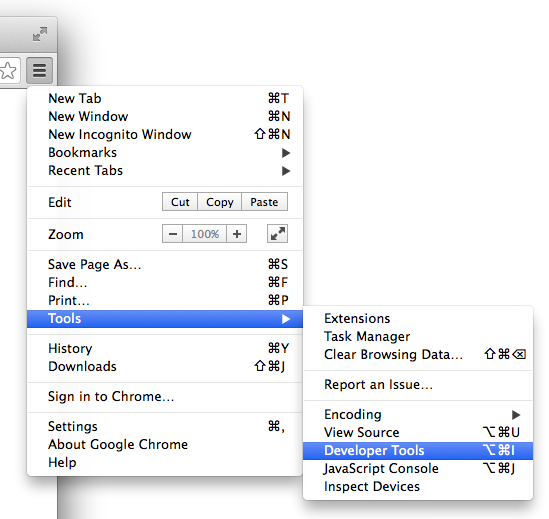Choose Print… menu item
The height and width of the screenshot is (519, 549).
pyautogui.click(x=165, y=300)
